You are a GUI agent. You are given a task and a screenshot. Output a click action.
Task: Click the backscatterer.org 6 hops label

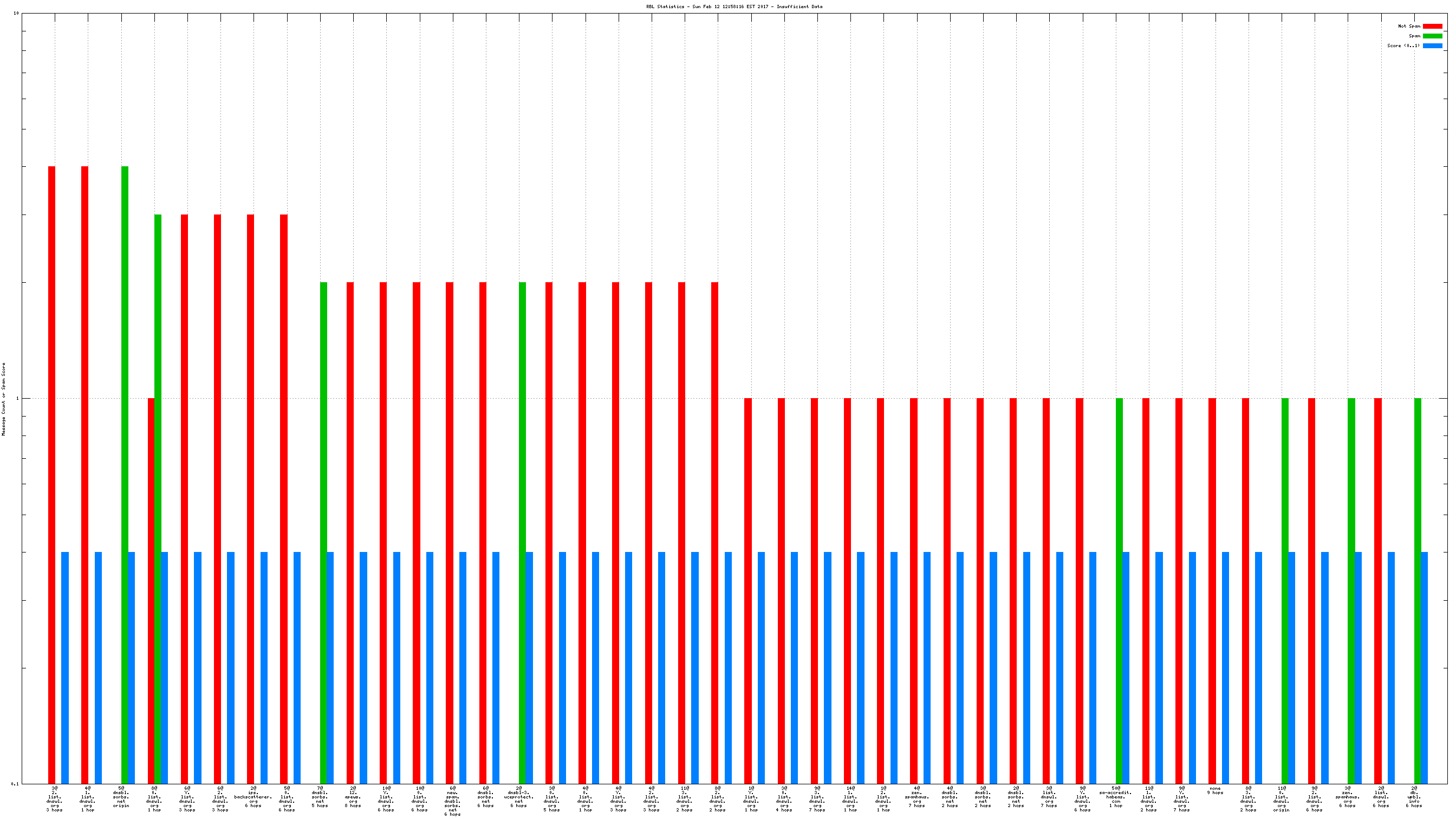tap(253, 797)
